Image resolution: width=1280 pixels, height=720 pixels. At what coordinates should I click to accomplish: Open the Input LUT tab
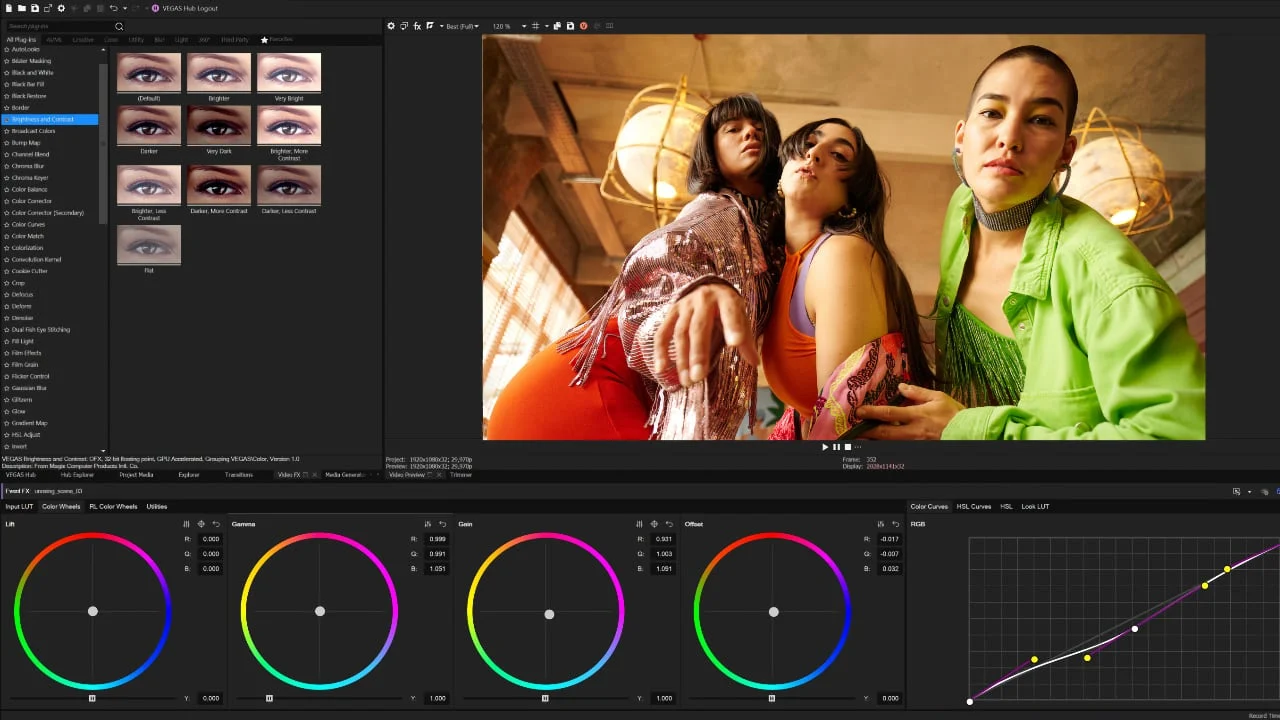tap(19, 507)
